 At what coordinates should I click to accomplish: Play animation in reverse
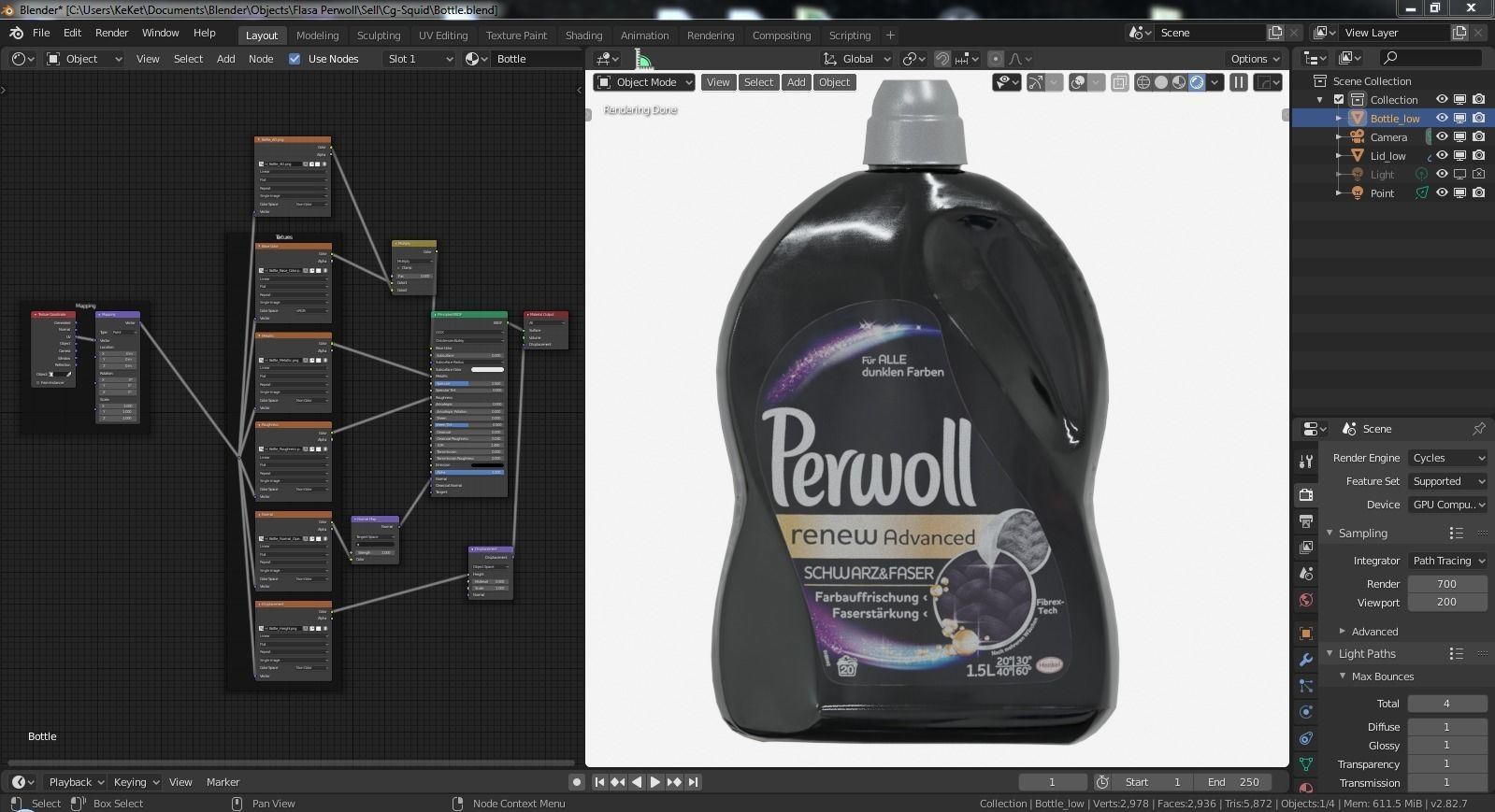point(637,782)
